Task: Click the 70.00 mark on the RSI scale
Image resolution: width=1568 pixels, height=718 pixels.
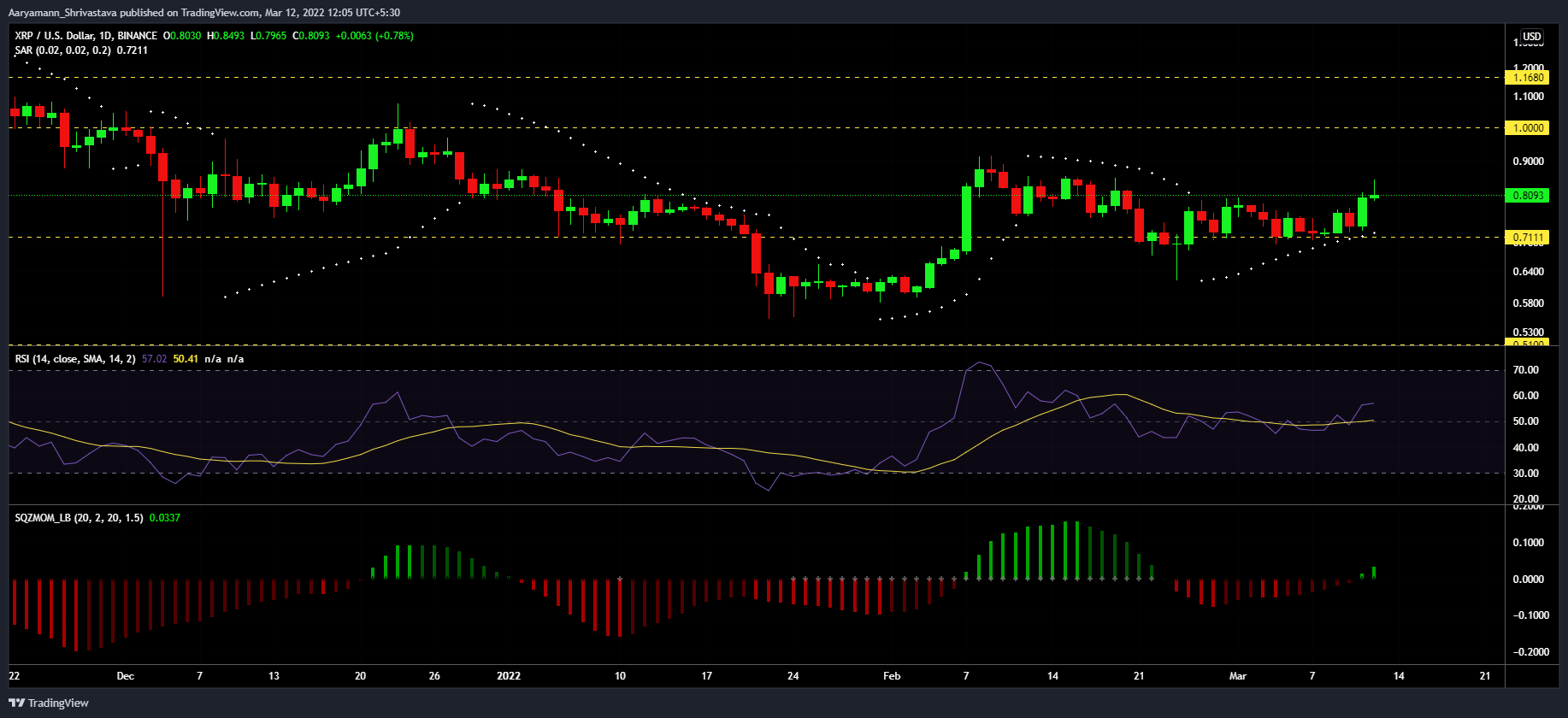Action: click(x=1525, y=370)
